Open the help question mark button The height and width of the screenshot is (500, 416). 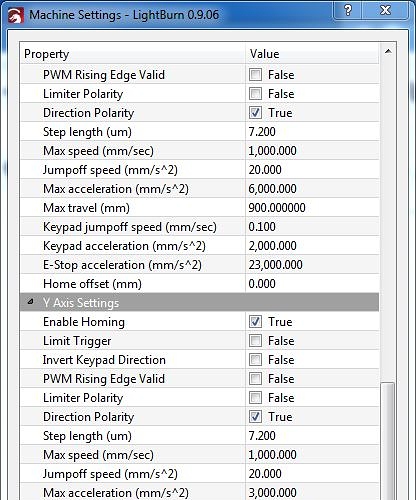coord(348,10)
